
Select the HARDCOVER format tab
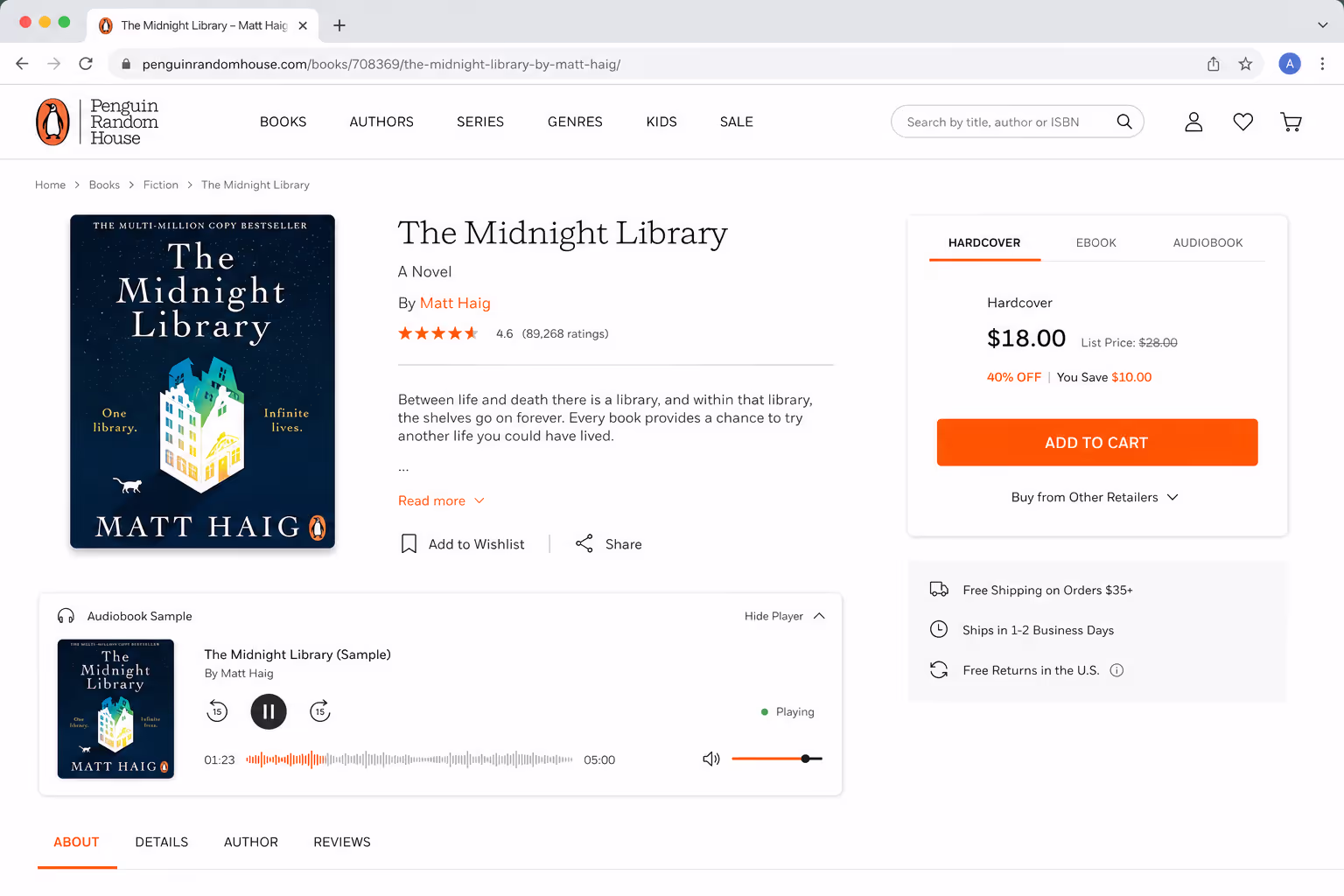[x=984, y=242]
